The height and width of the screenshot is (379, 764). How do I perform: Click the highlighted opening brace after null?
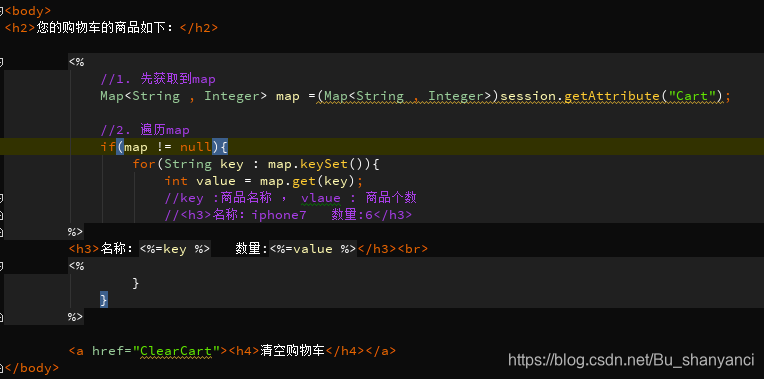click(x=224, y=147)
